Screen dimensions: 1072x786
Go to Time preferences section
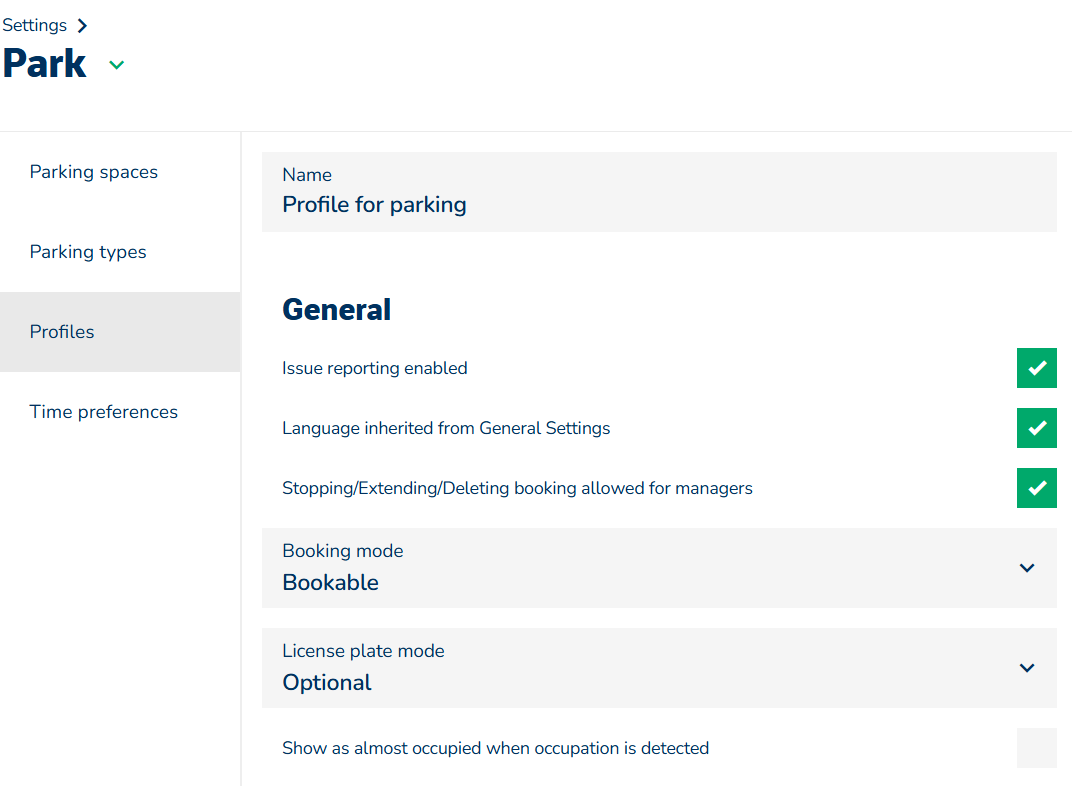tap(104, 412)
